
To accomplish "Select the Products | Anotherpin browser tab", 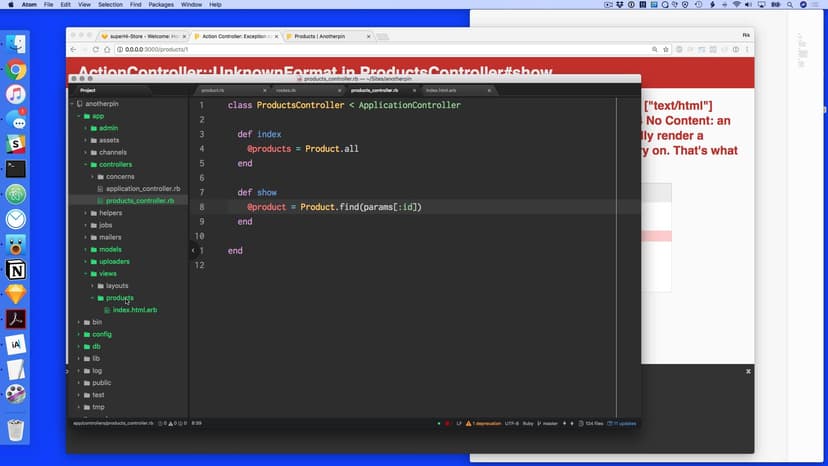I will (324, 36).
